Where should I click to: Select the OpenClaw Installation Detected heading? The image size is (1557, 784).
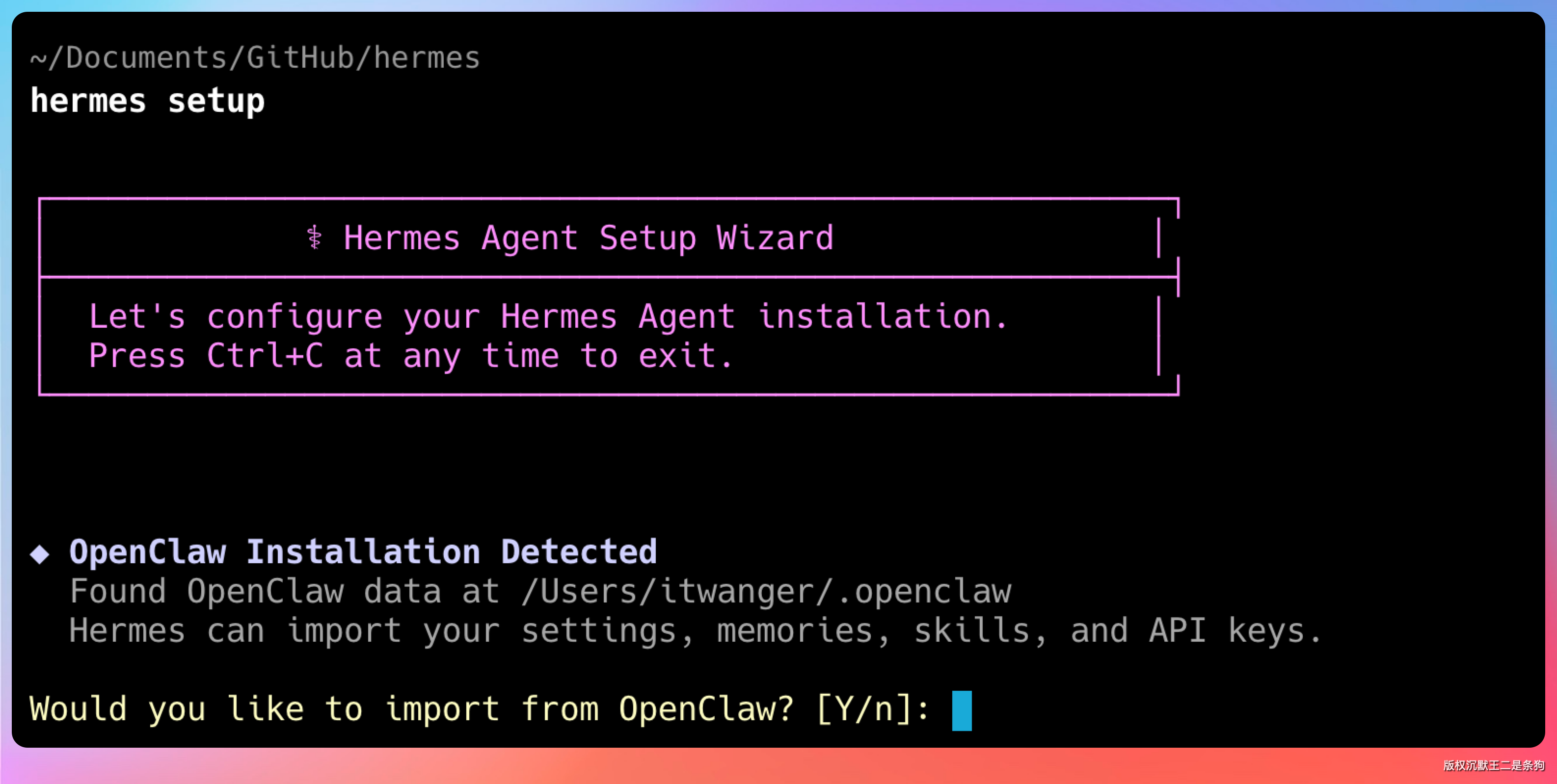(x=363, y=551)
